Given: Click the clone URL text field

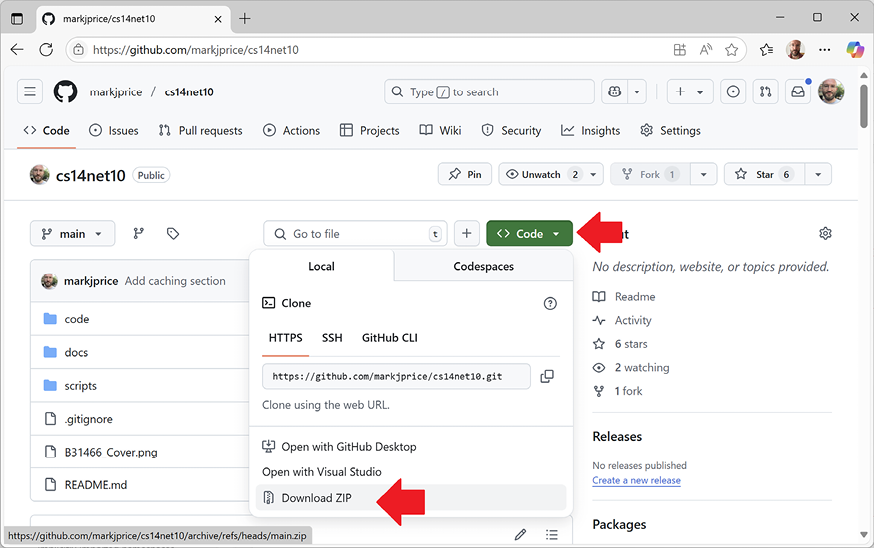Looking at the screenshot, I should click(x=396, y=376).
